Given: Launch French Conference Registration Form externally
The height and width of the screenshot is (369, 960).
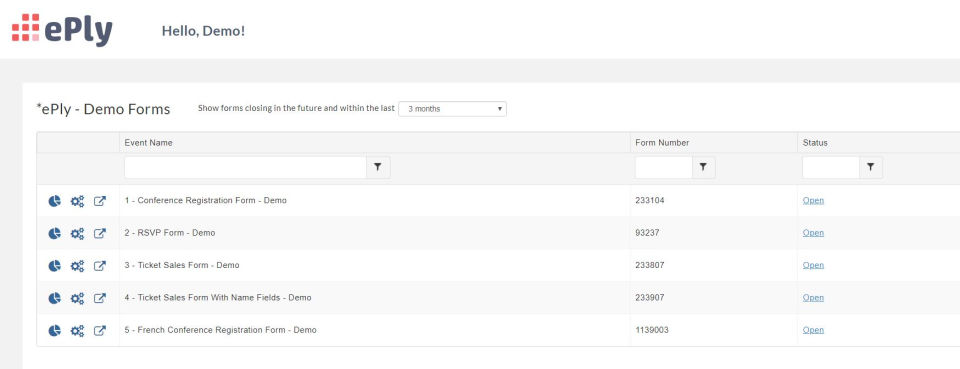Looking at the screenshot, I should point(100,330).
